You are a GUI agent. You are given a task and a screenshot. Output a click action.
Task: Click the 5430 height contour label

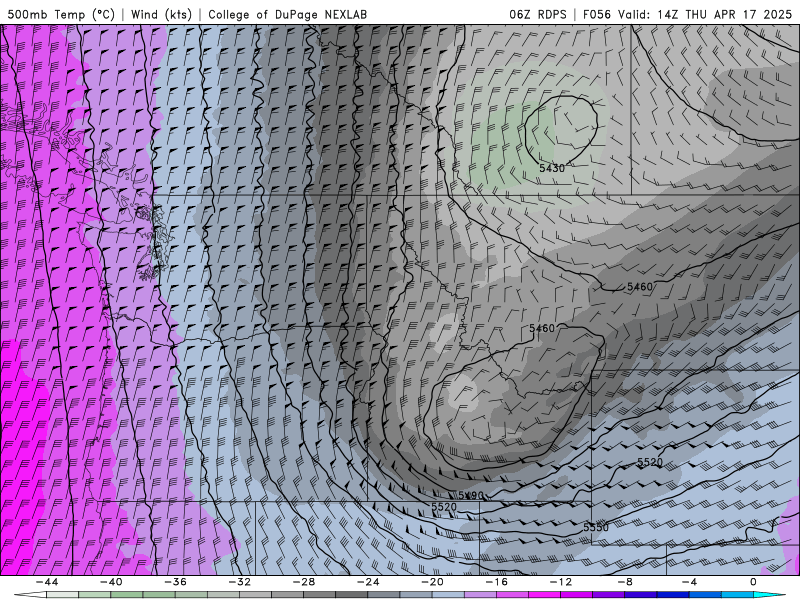(x=552, y=168)
